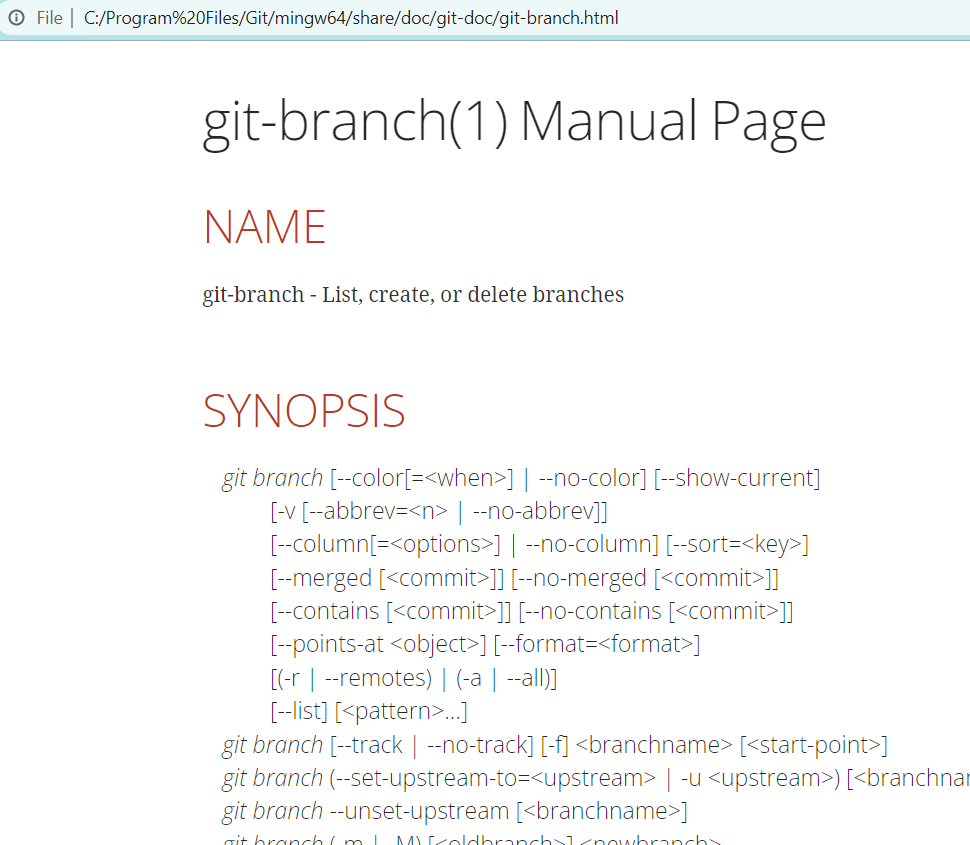970x845 pixels.
Task: Click the "--set-upstream-to=<upstream>" option text
Action: (496, 779)
